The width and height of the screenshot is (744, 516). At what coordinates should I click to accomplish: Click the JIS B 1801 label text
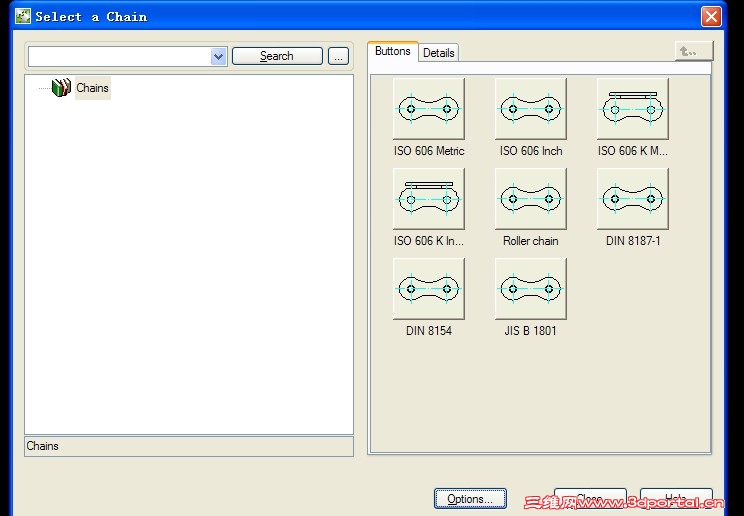point(530,330)
